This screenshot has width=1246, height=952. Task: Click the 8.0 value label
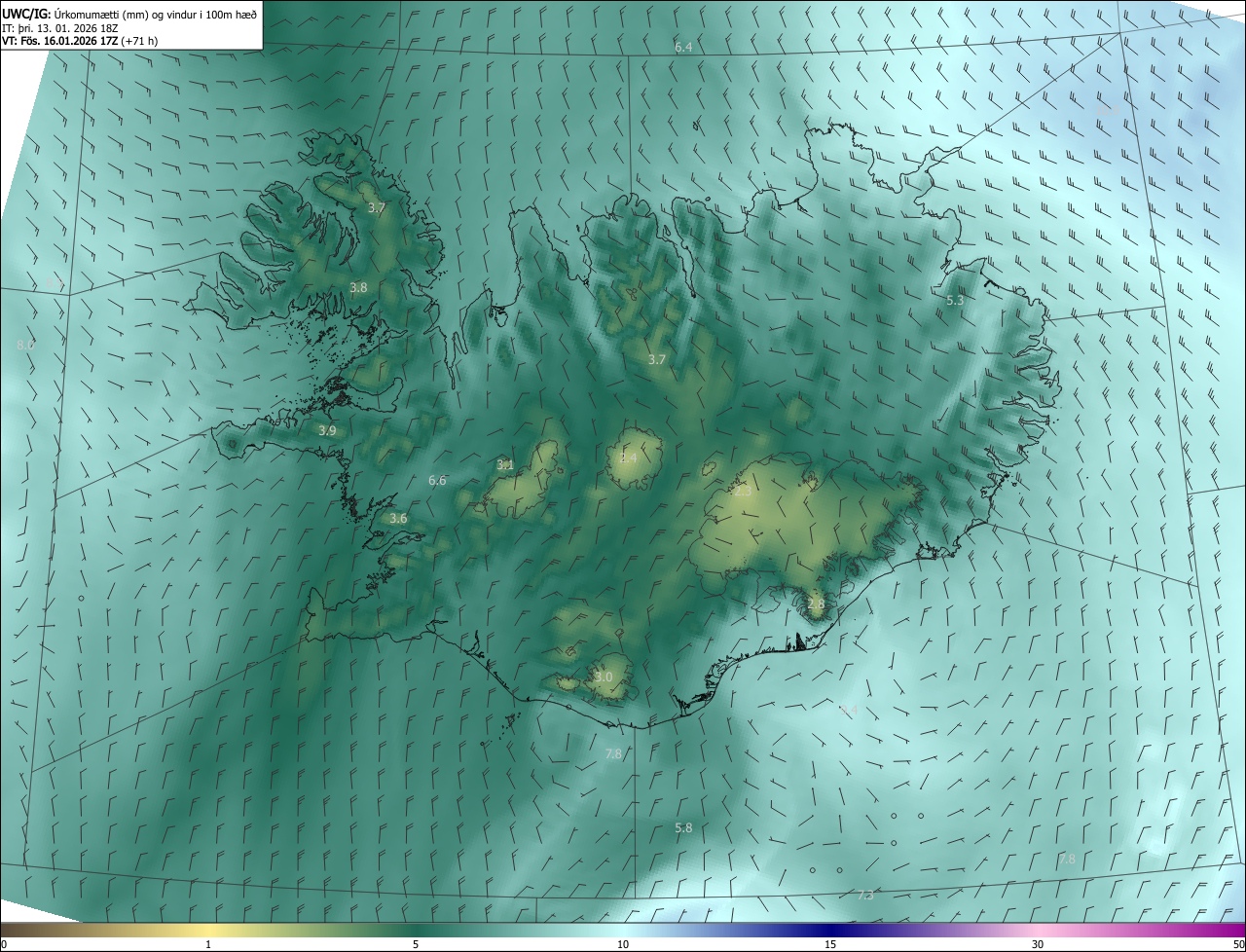coord(25,345)
